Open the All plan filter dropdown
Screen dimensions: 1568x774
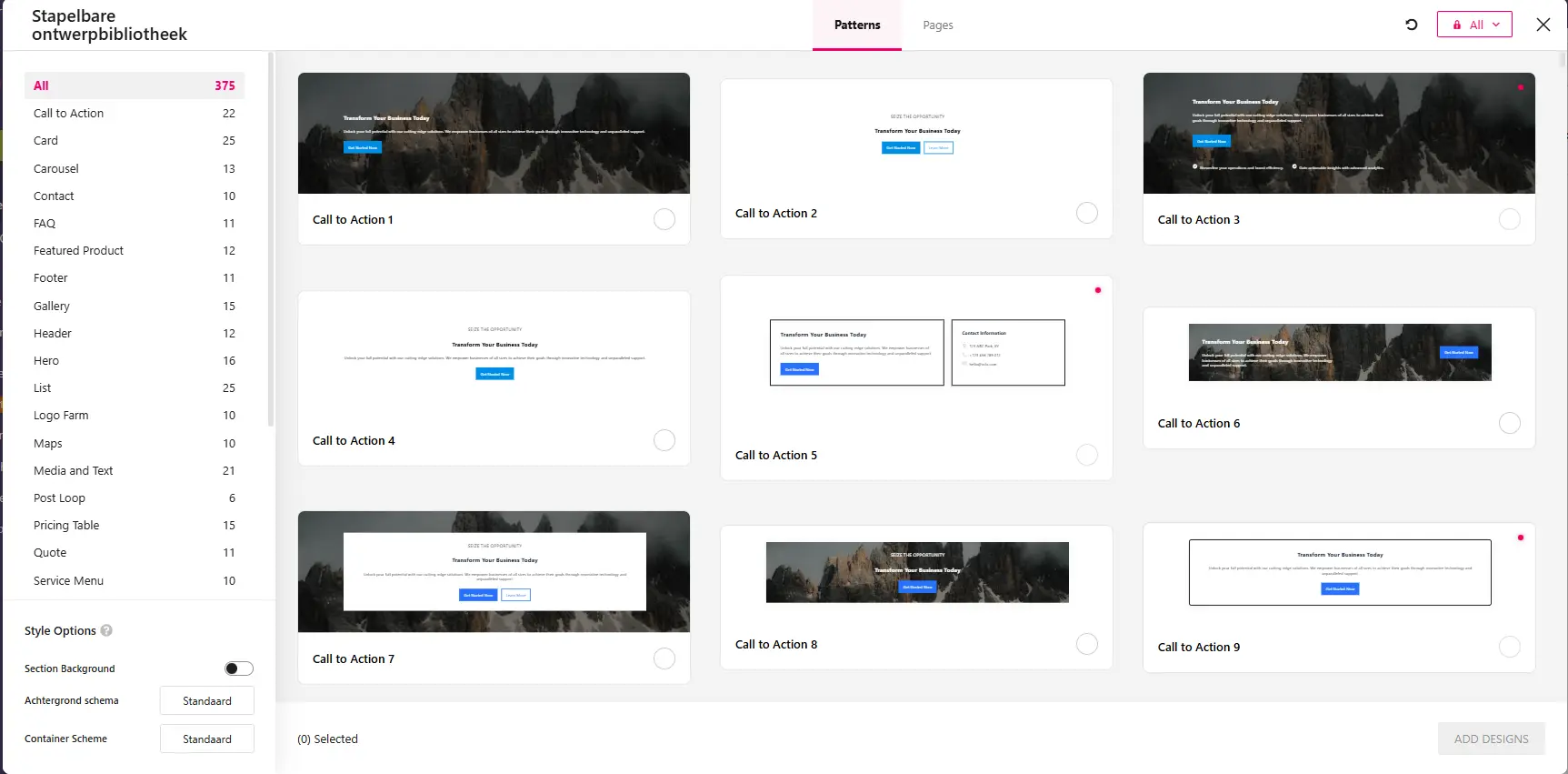click(x=1474, y=25)
